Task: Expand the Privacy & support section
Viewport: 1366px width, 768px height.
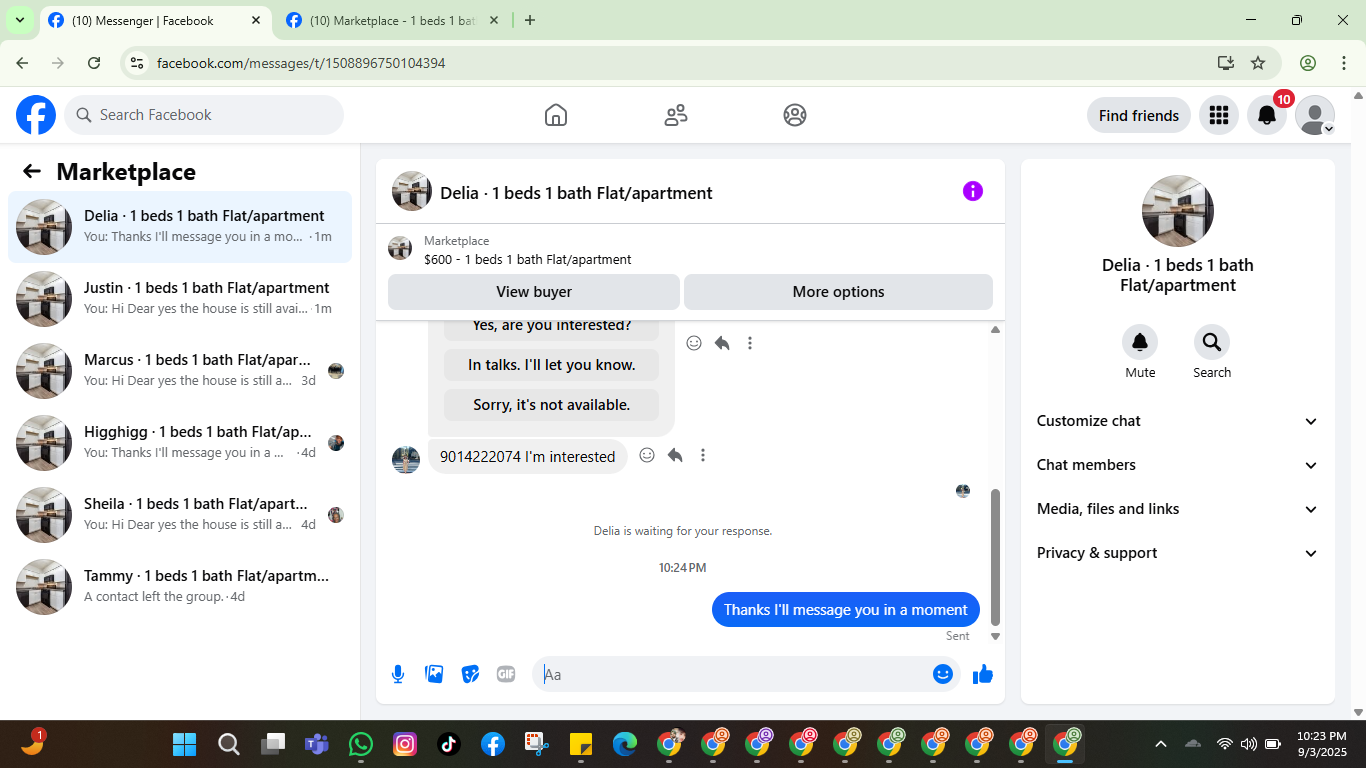Action: 1178,553
